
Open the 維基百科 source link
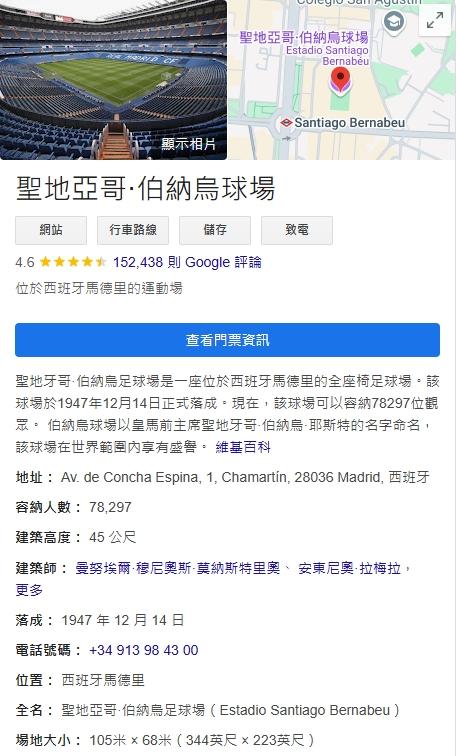[243, 447]
